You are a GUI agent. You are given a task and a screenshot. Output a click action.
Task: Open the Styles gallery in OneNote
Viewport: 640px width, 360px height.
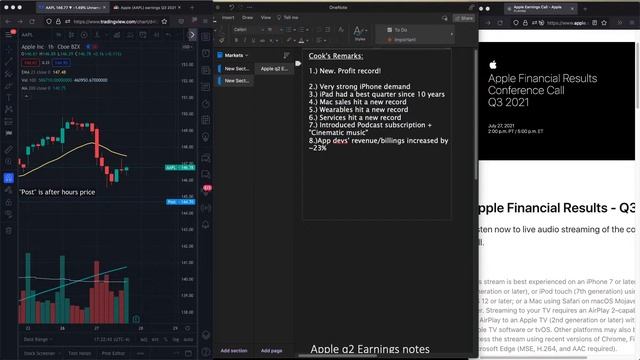click(360, 33)
